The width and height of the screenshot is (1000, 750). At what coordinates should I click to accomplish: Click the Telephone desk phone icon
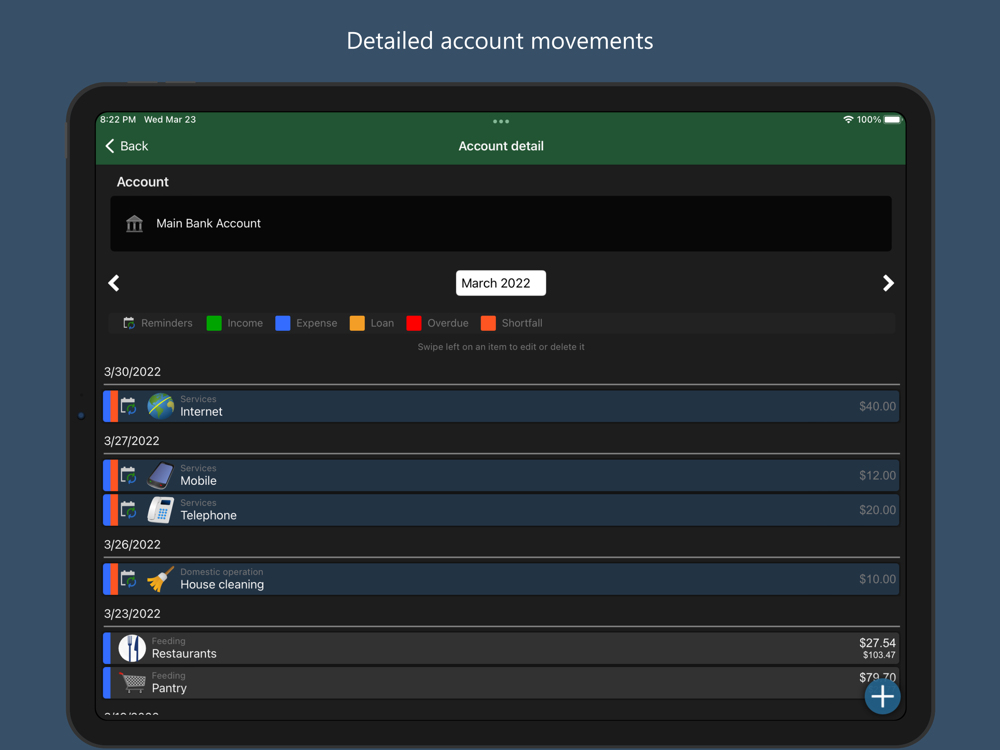(x=161, y=510)
